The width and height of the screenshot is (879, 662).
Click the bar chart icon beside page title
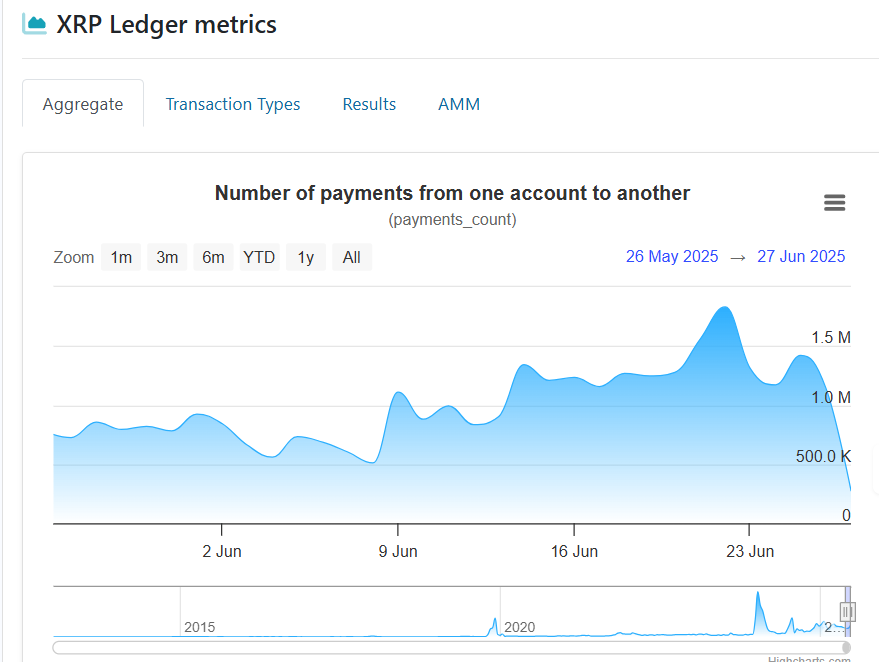(x=35, y=22)
